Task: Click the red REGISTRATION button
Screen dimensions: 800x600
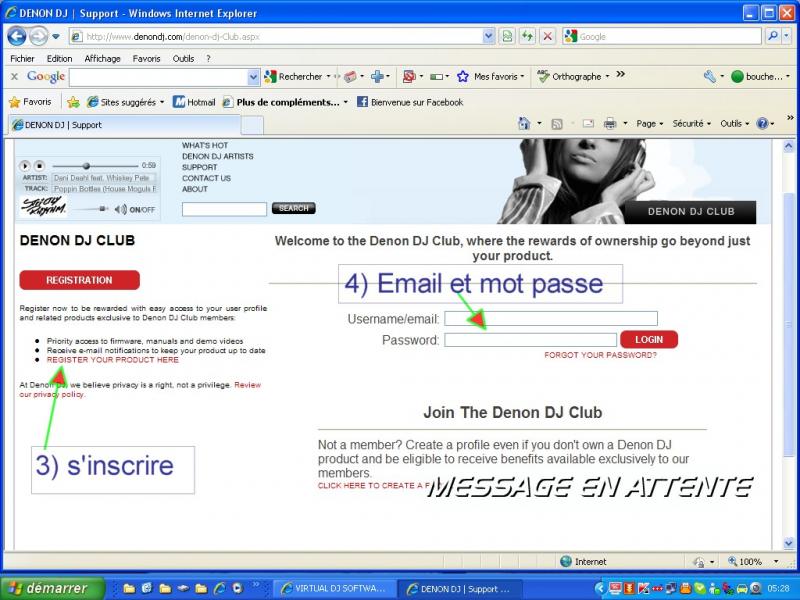Action: 79,280
